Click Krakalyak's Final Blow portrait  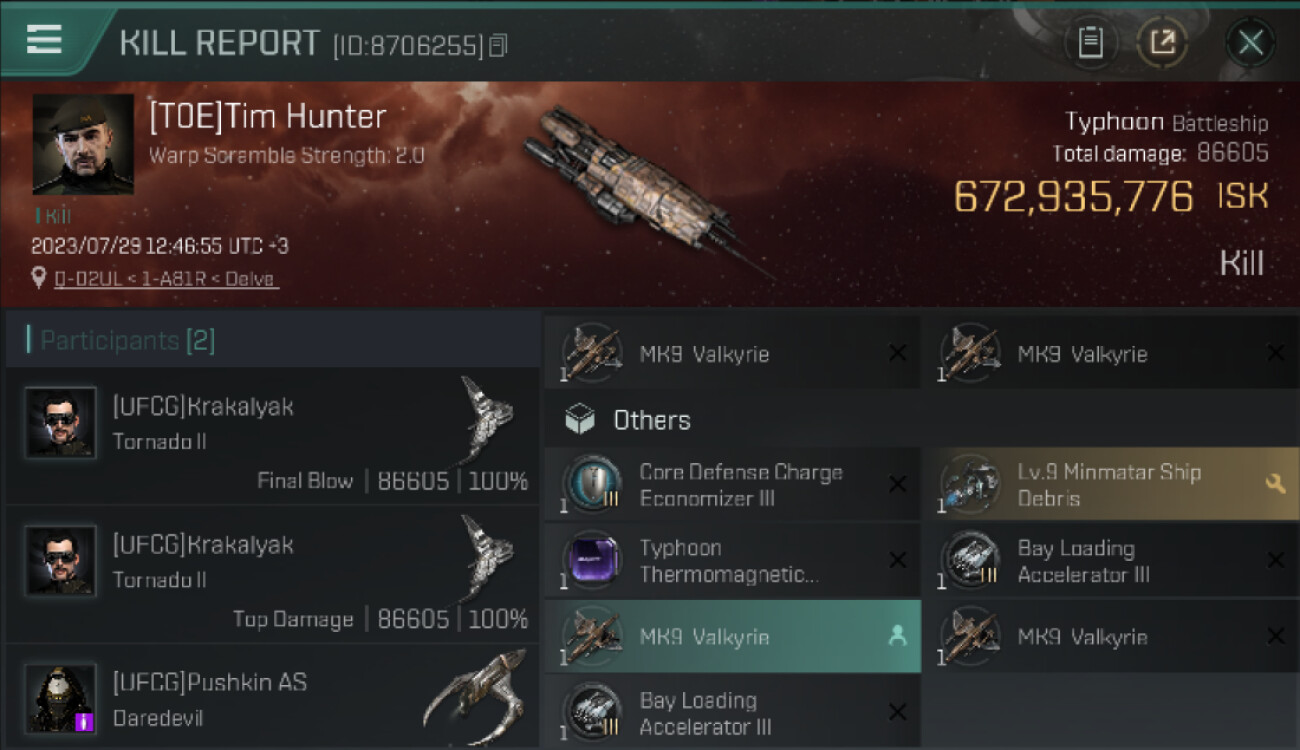pyautogui.click(x=61, y=422)
